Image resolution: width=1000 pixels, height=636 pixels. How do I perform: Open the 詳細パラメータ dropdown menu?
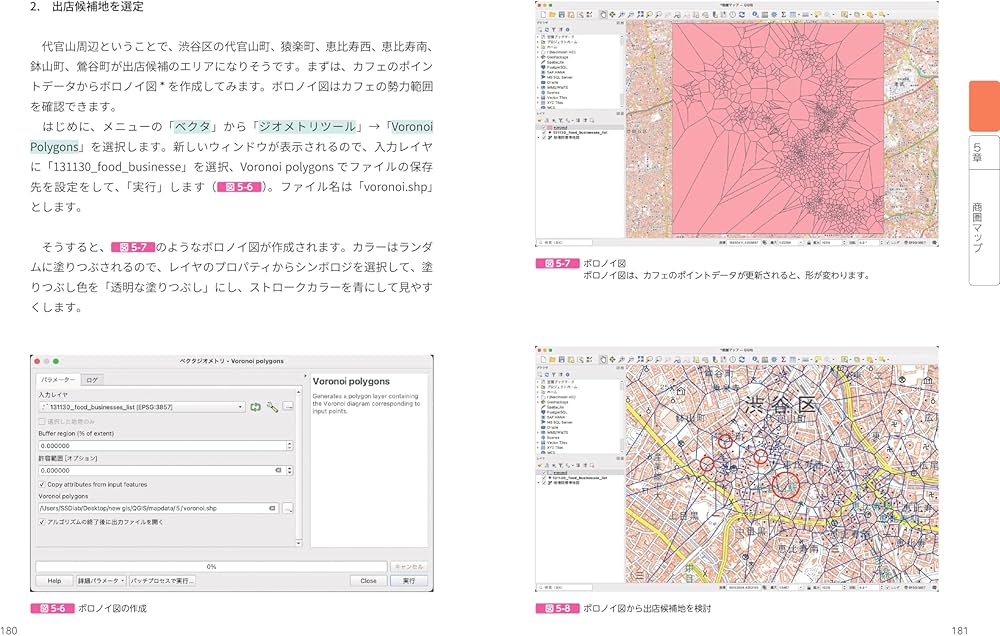tap(101, 580)
